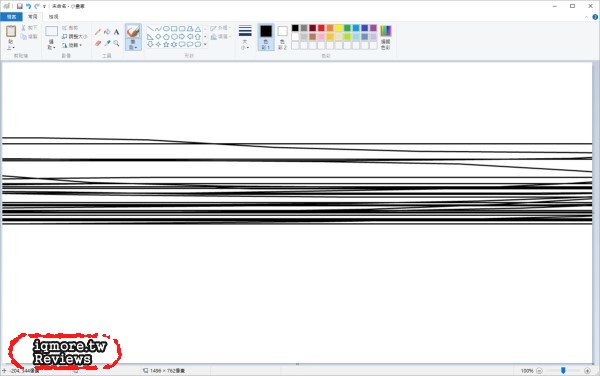Choose the Right triangle shape
This screenshot has width=600, height=376.
(x=150, y=37)
